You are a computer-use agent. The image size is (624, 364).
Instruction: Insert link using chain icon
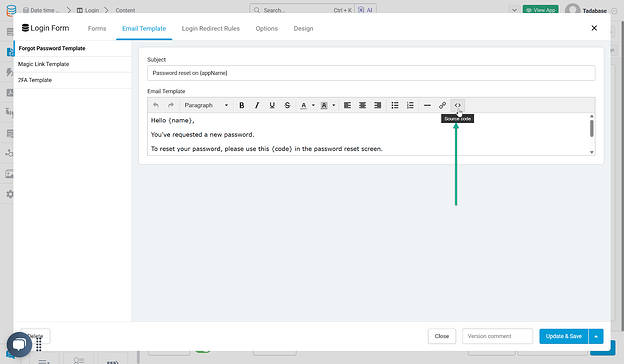[x=442, y=105]
